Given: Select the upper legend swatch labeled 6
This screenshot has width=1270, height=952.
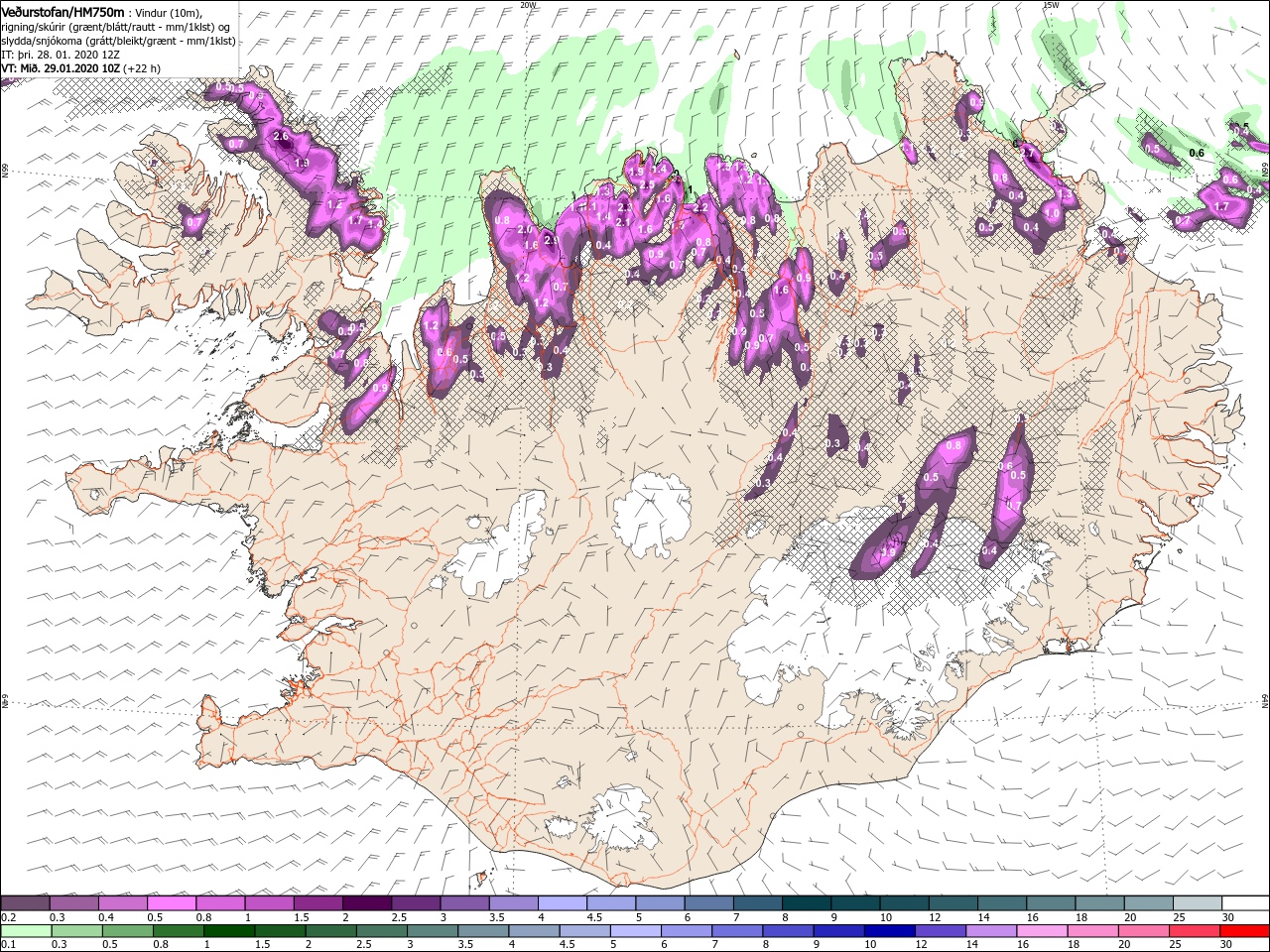Looking at the screenshot, I should click(x=708, y=903).
